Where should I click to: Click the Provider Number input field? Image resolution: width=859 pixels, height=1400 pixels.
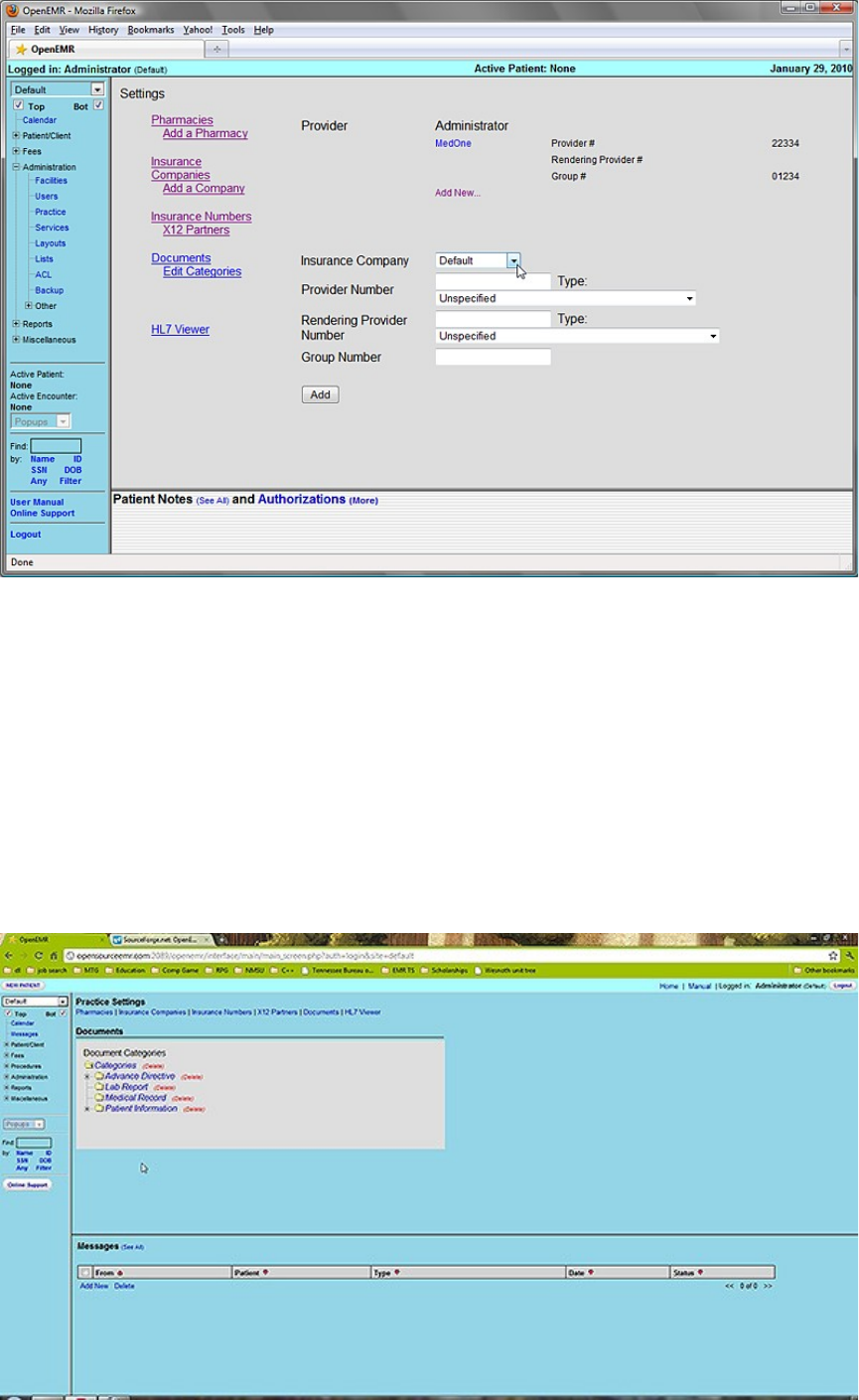(493, 281)
